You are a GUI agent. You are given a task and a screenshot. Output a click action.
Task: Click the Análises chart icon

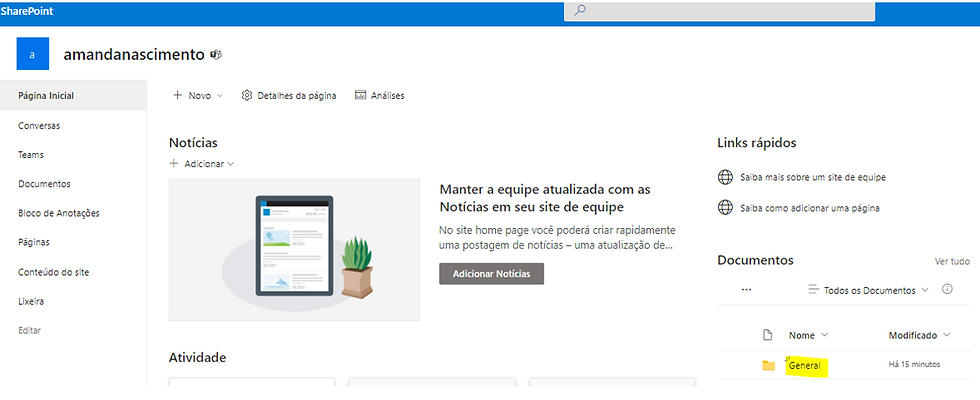tap(360, 96)
